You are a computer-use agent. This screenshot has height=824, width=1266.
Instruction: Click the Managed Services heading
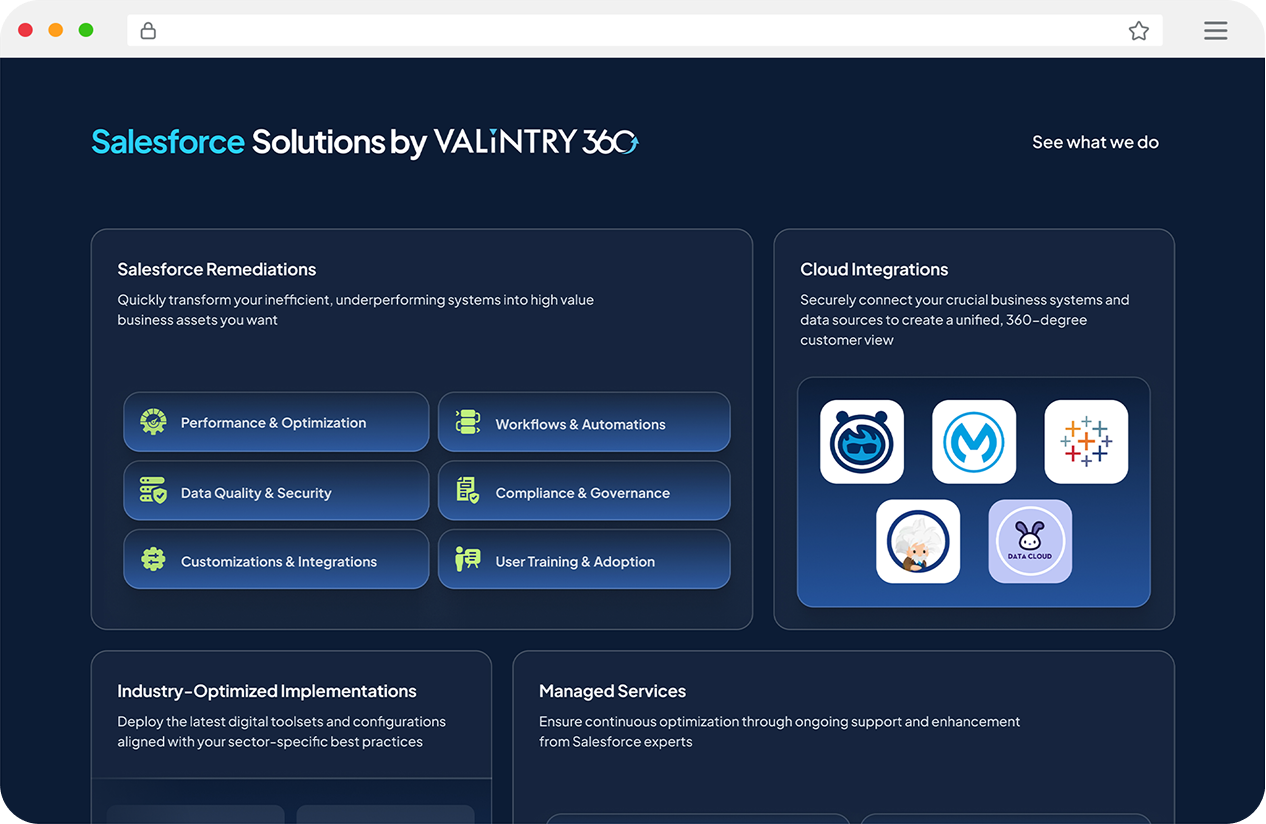(612, 691)
